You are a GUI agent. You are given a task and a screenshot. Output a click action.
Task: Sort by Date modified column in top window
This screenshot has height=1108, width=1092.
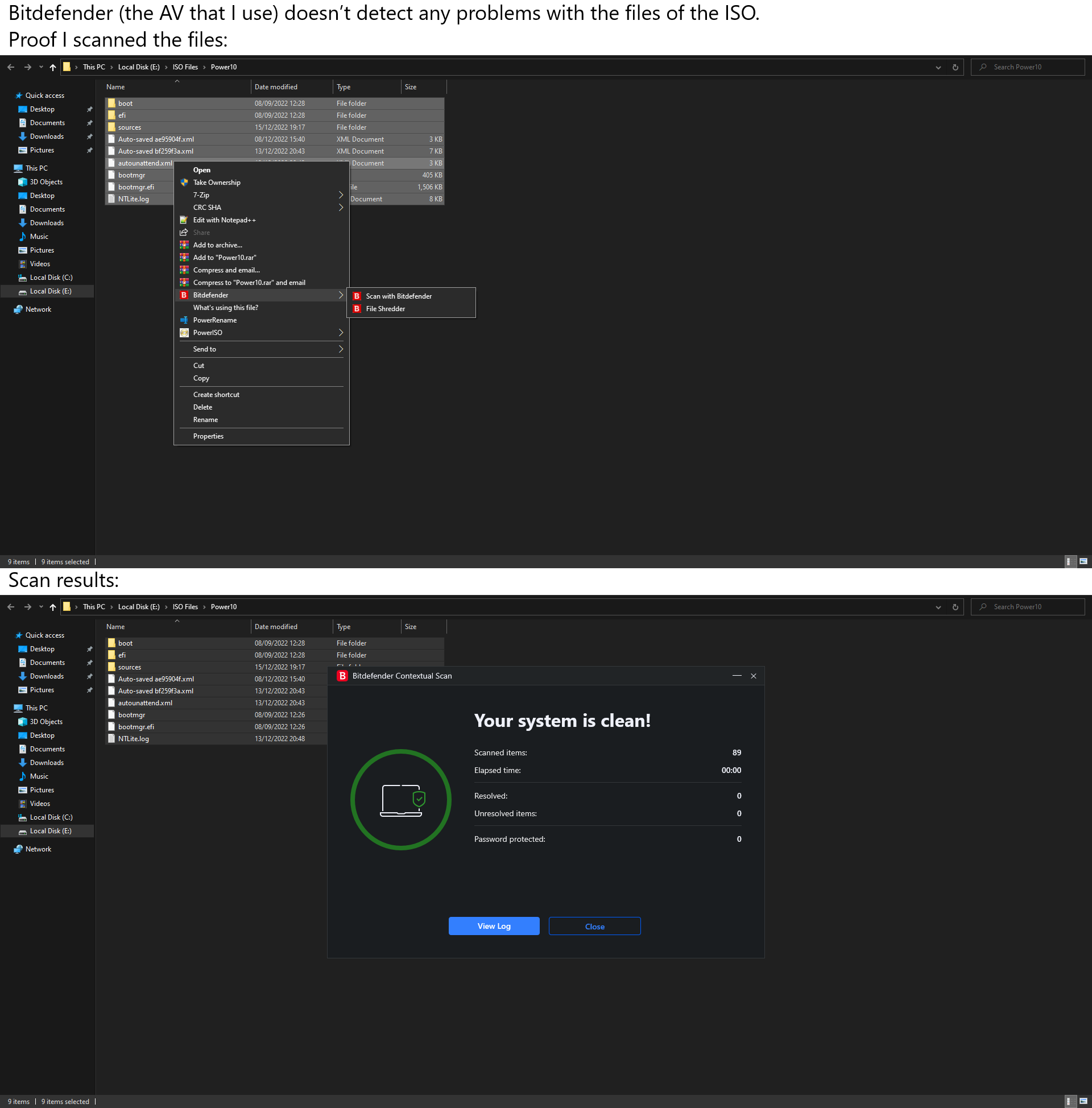tap(276, 87)
